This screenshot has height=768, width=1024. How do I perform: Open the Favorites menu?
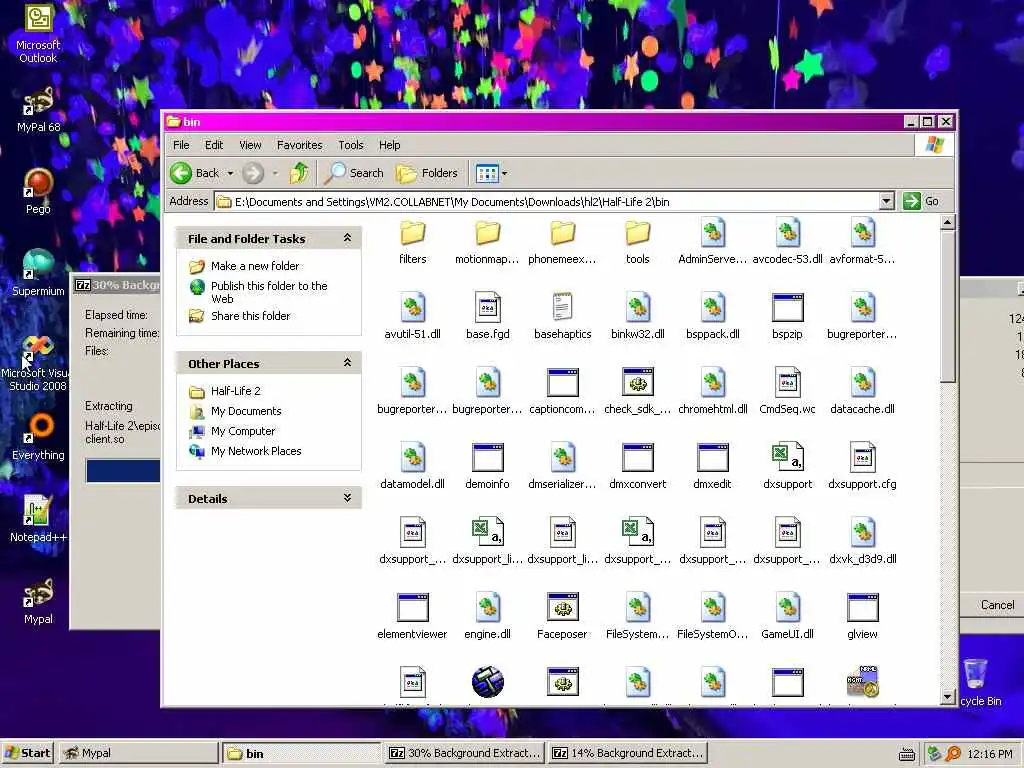click(x=299, y=145)
